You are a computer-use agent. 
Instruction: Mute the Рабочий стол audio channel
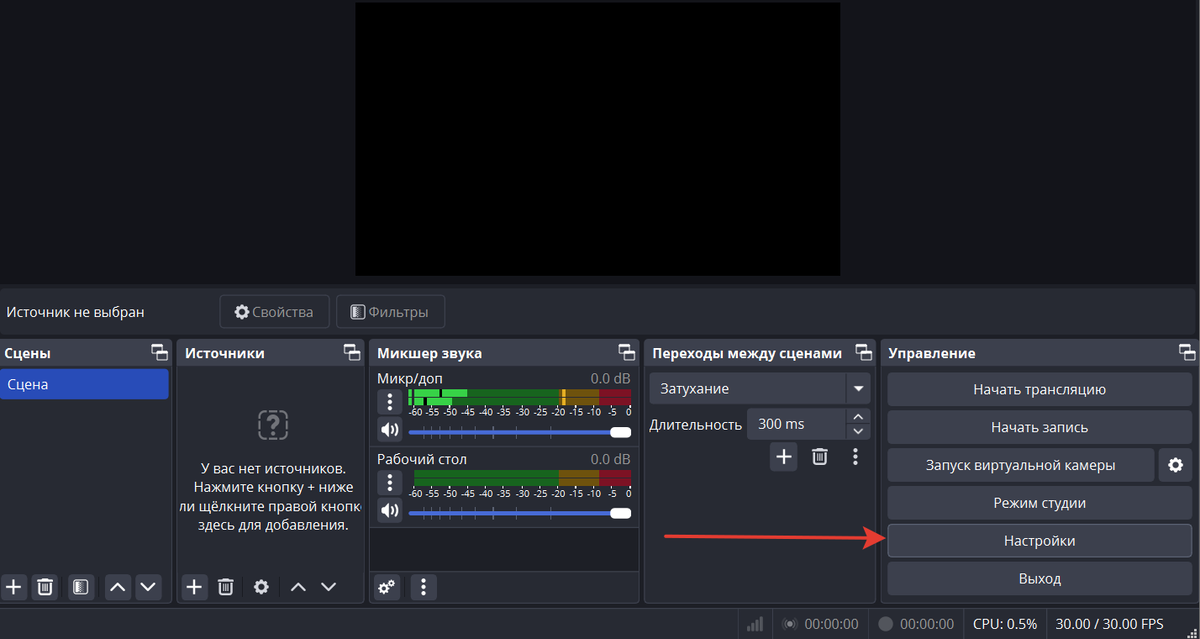click(x=389, y=512)
